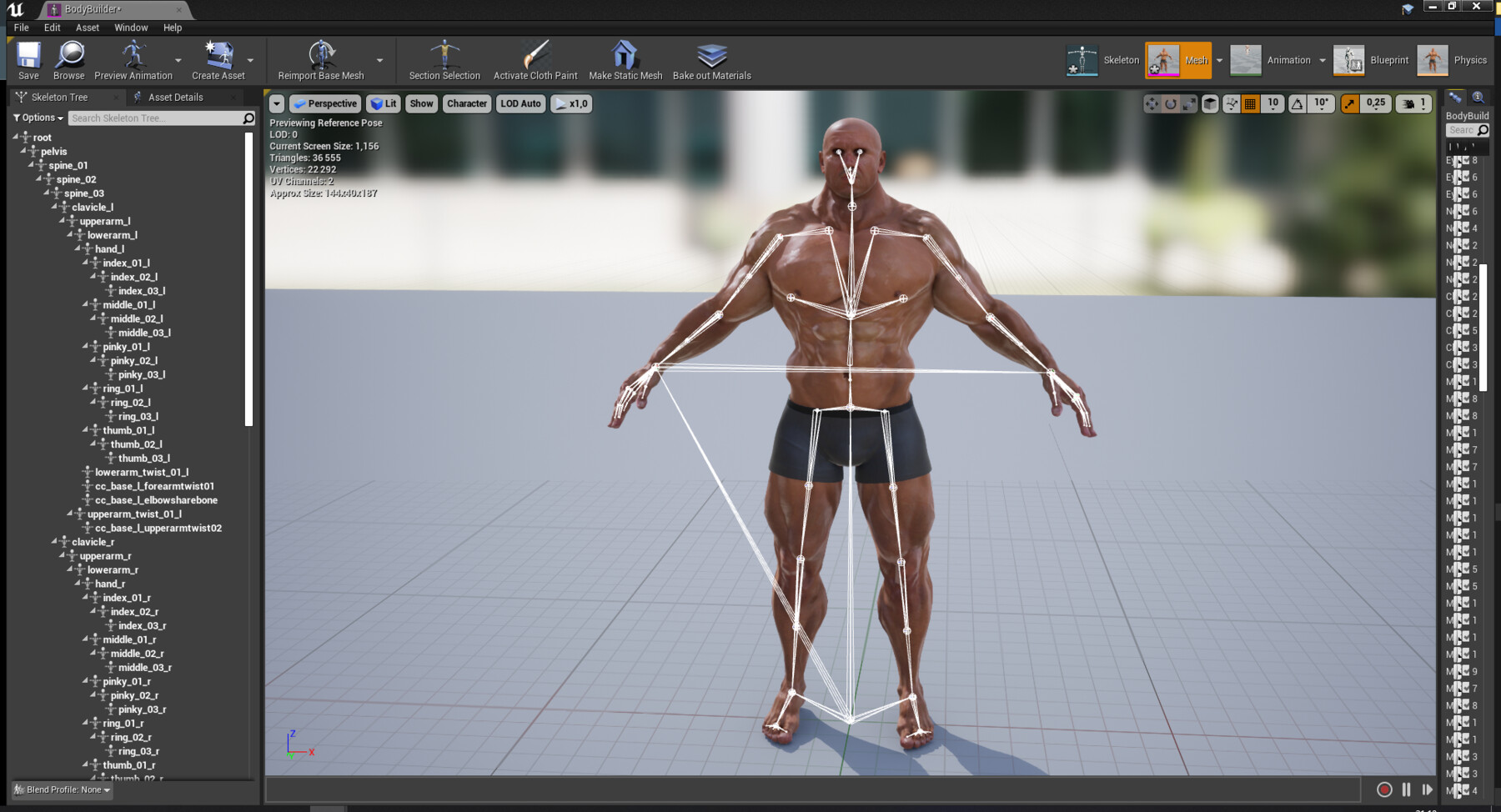The width and height of the screenshot is (1501, 812).
Task: Save the BodyBuilder asset
Action: click(x=28, y=58)
